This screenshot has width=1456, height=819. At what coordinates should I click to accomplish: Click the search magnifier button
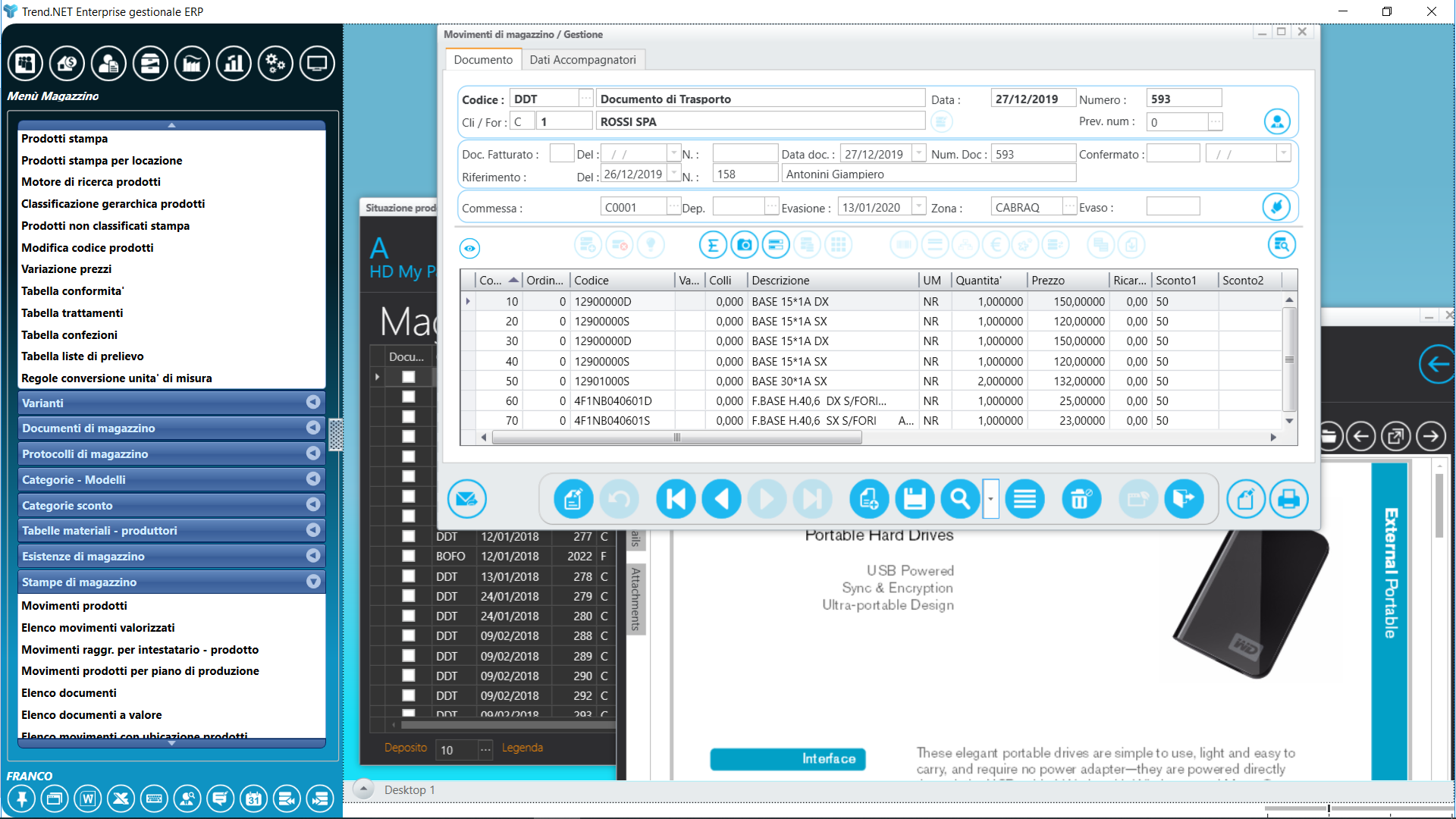coord(960,499)
